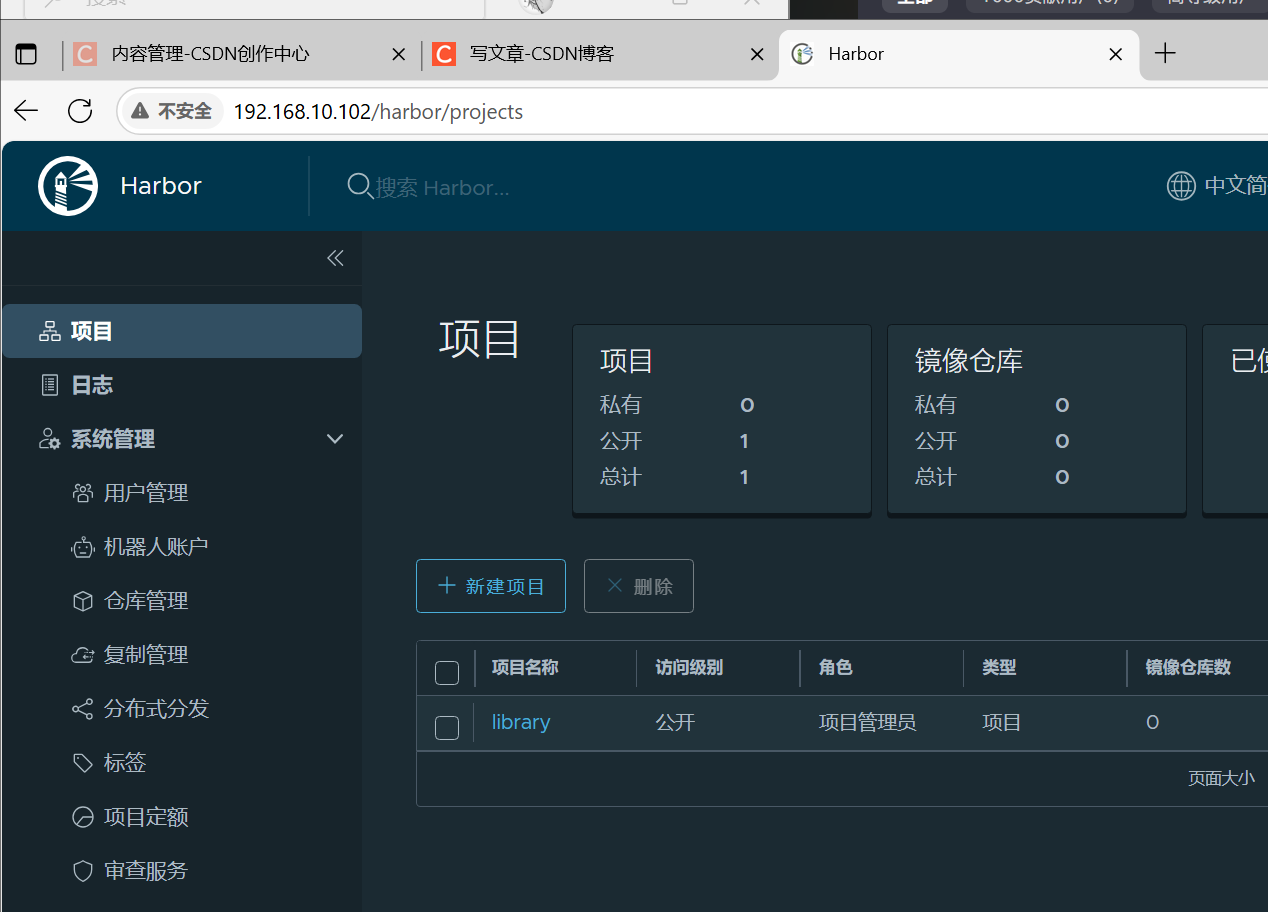Select all projects header checkbox
This screenshot has width=1268, height=912.
[x=447, y=673]
